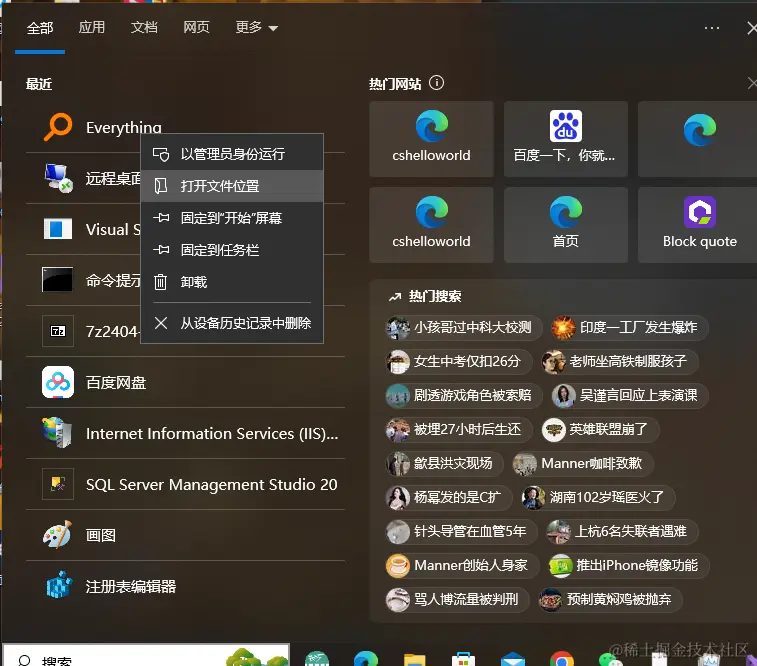Image resolution: width=757 pixels, height=666 pixels.
Task: Open Microsoft Store from the taskbar
Action: coord(463,659)
